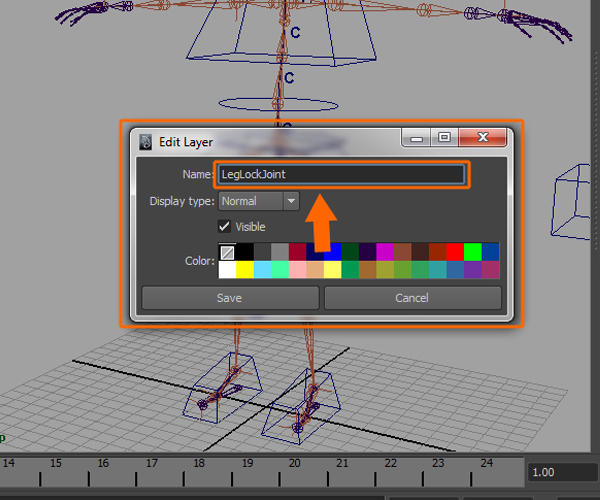
Task: Click the Name field containing LegLockJoint
Action: point(341,174)
